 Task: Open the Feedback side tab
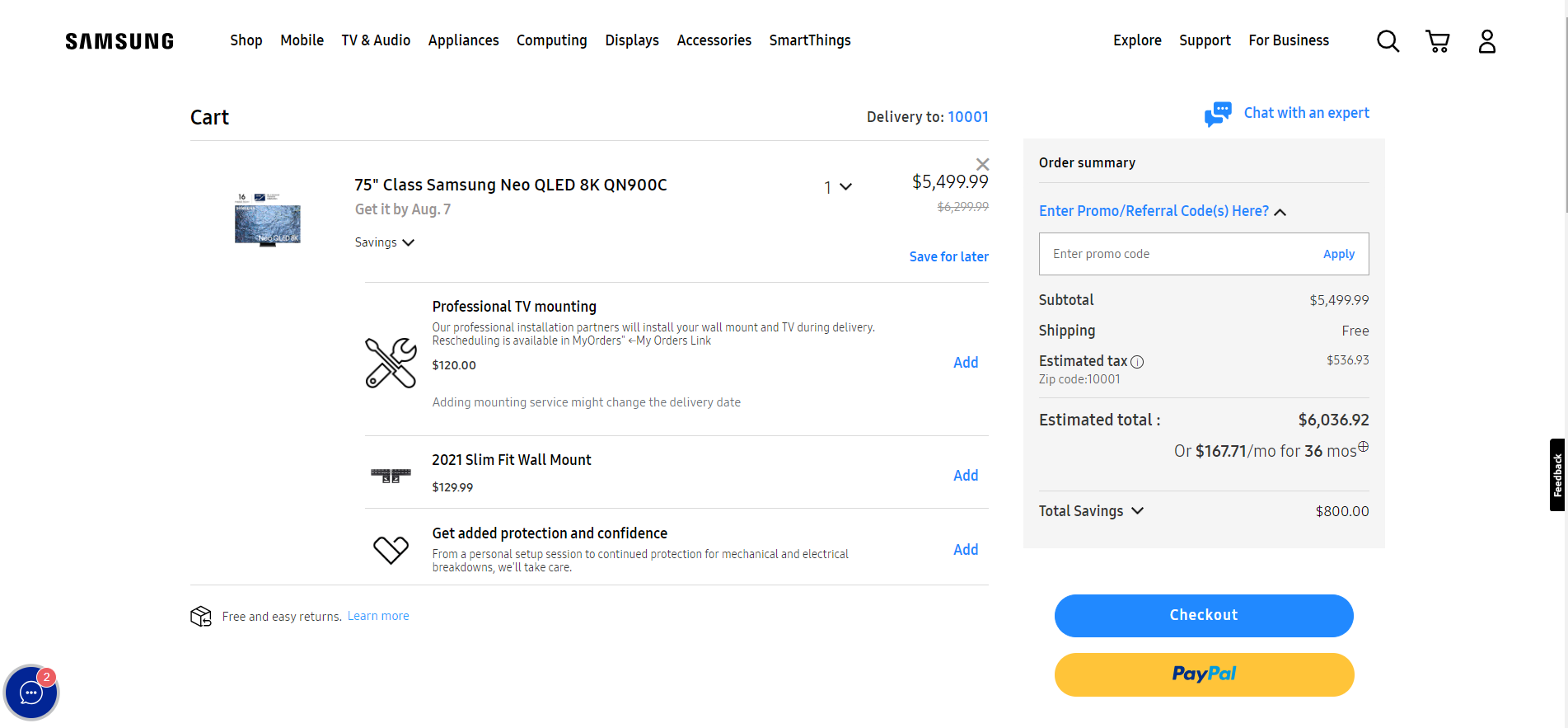(1557, 475)
